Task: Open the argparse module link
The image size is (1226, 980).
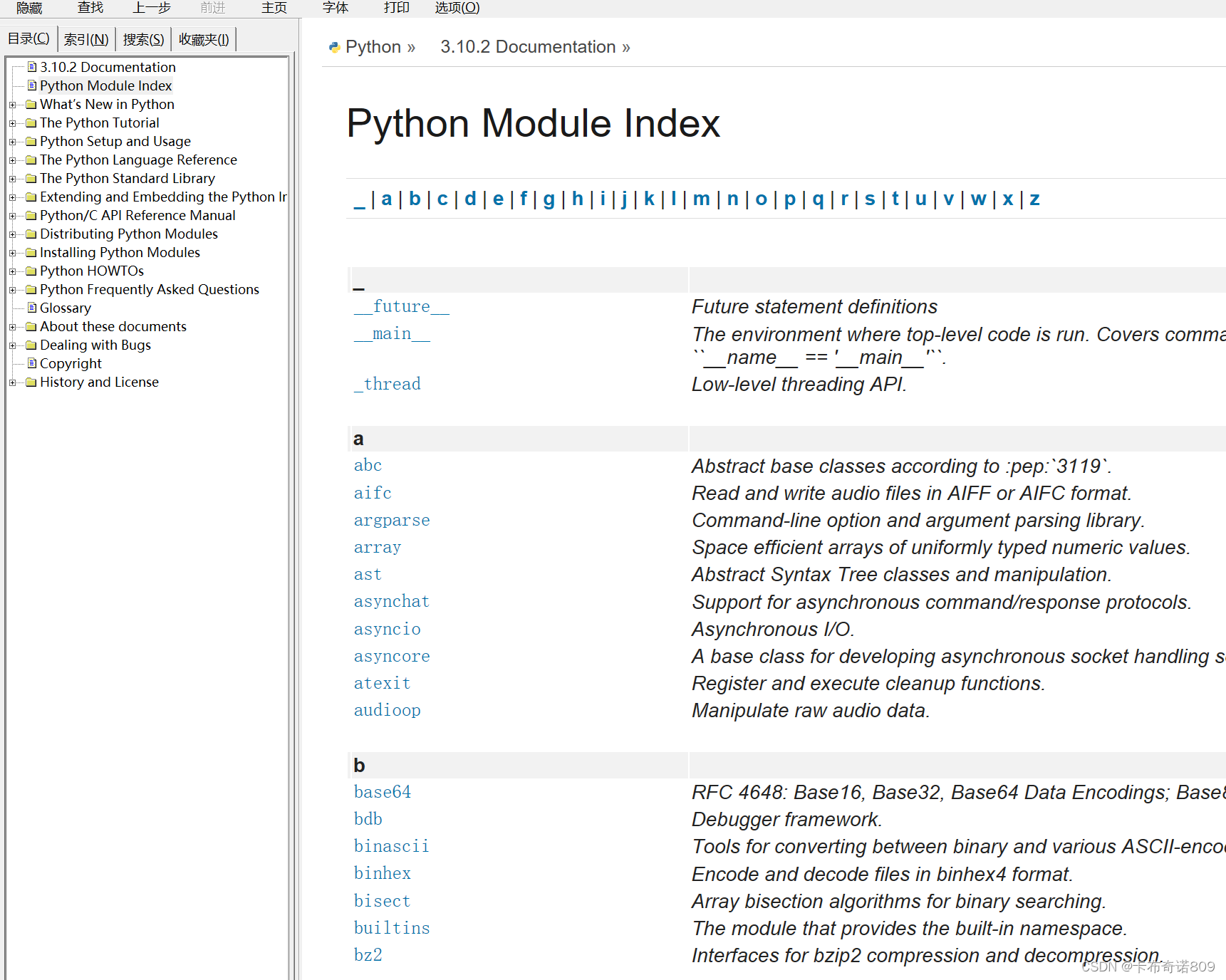Action: coord(391,521)
